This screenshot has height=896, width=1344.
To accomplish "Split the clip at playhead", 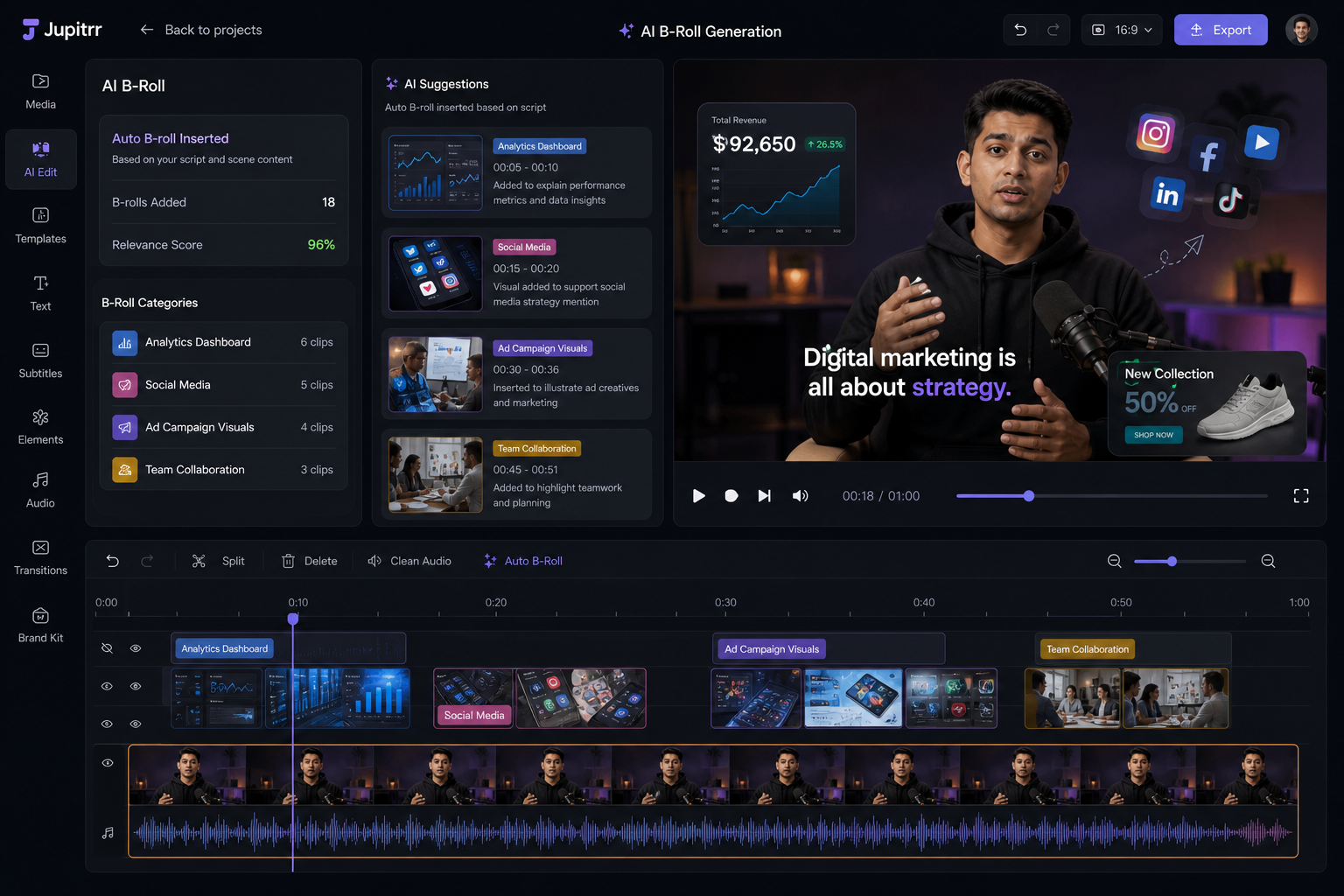I will pos(219,561).
